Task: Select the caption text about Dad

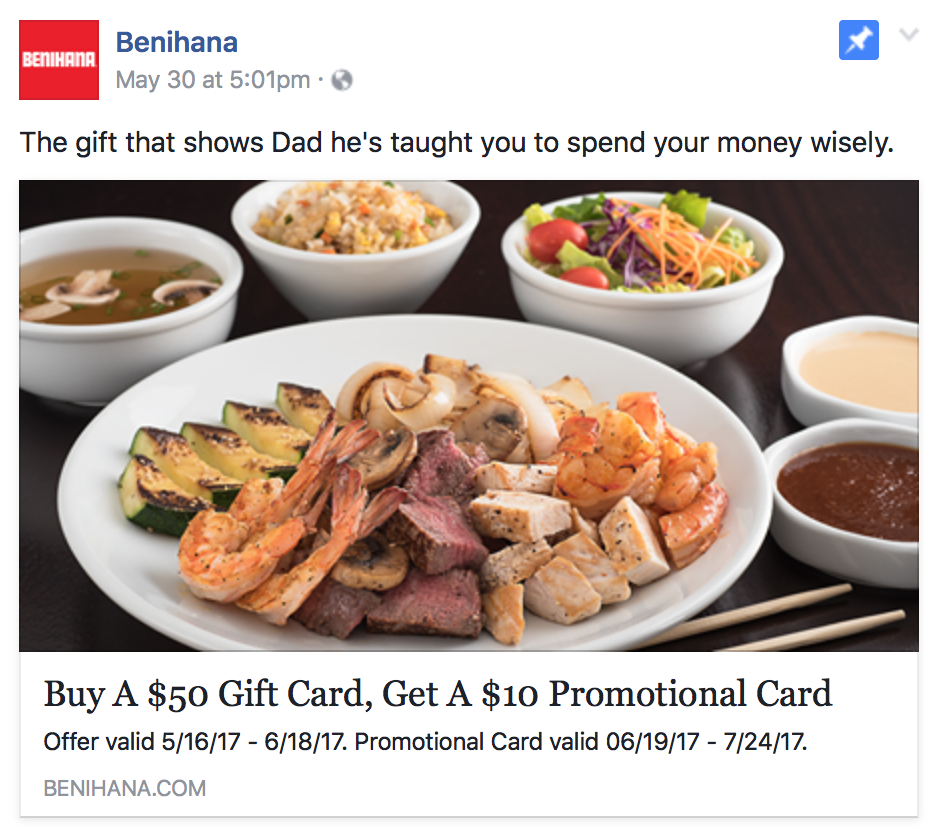Action: click(456, 143)
